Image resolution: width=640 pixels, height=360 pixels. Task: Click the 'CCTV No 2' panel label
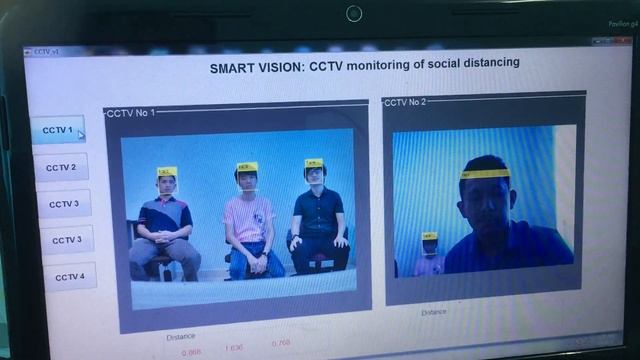click(405, 102)
